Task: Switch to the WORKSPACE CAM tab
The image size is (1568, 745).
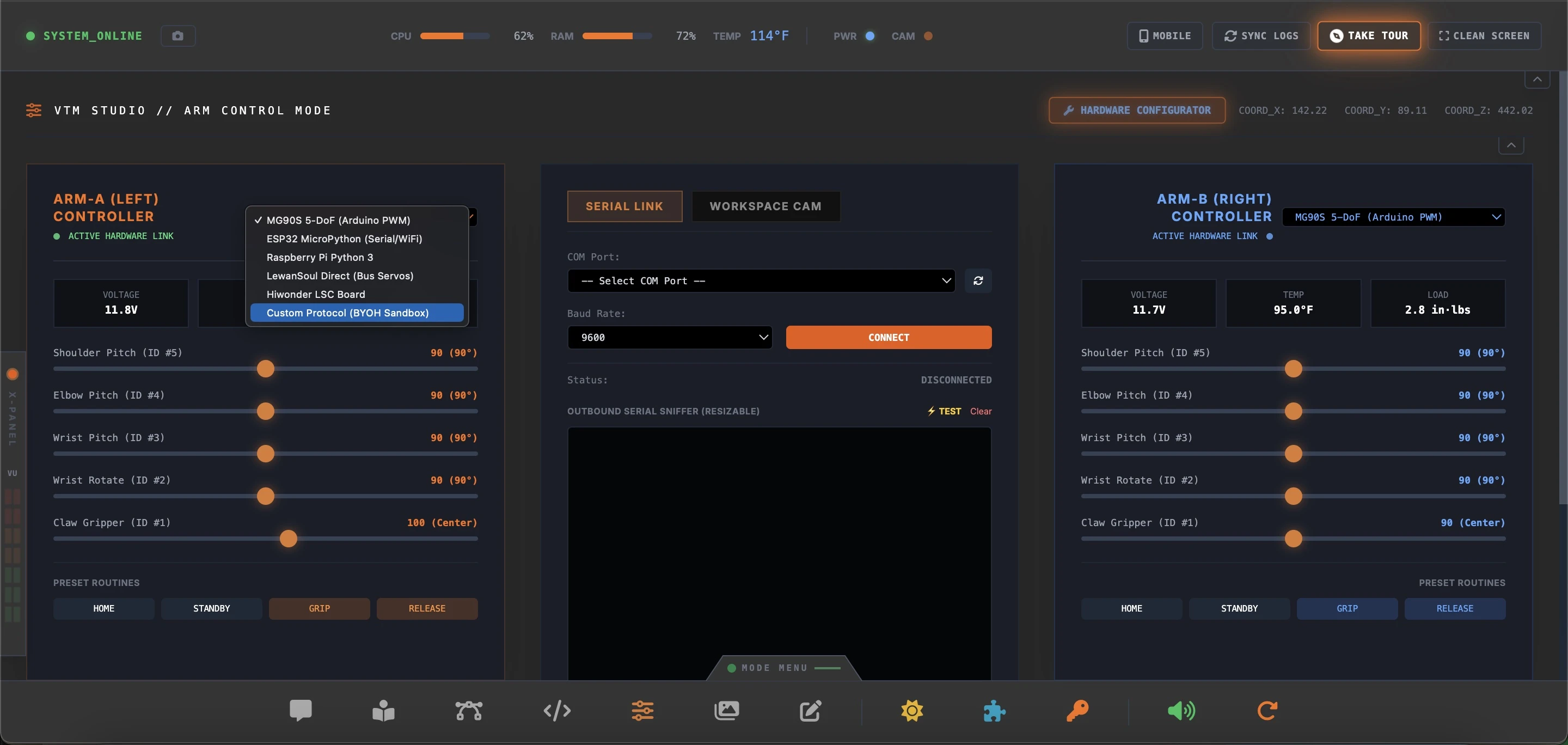Action: point(765,206)
